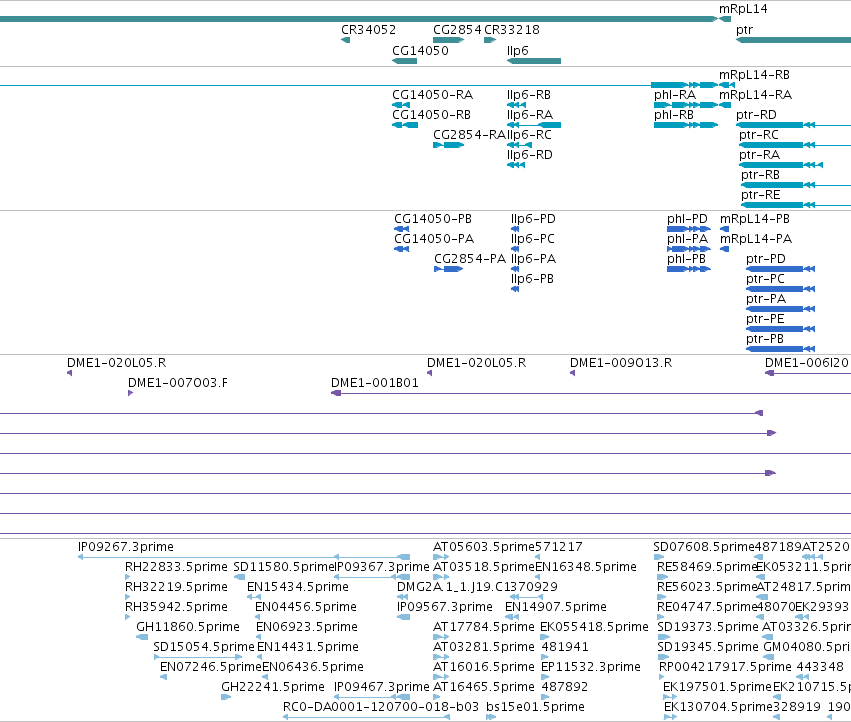The height and width of the screenshot is (722, 851).
Task: Click the ptr-PB protein label
Action: tap(765, 340)
